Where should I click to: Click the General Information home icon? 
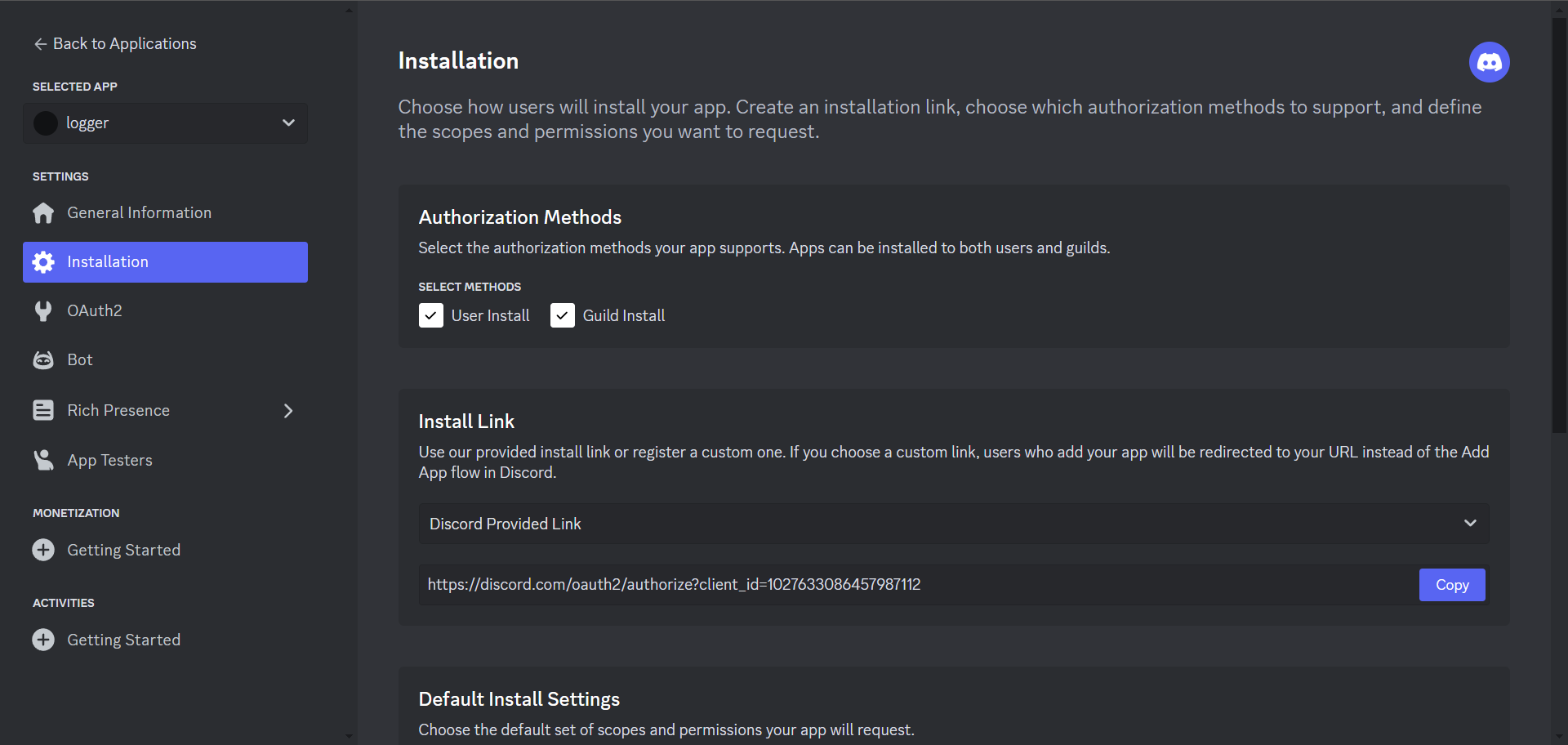[43, 213]
